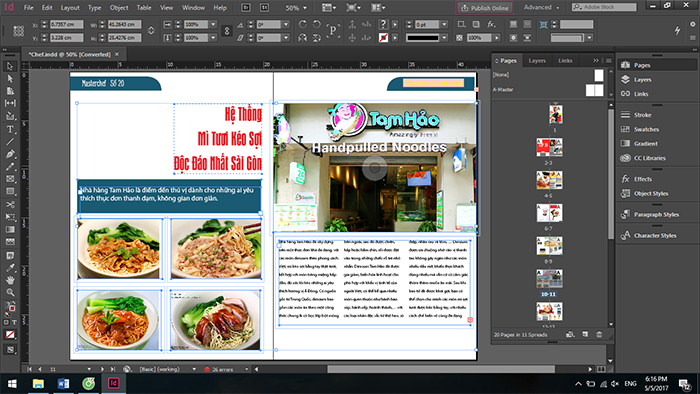The image size is (700, 394).
Task: Select the Eyedropper tool
Action: [x=10, y=268]
